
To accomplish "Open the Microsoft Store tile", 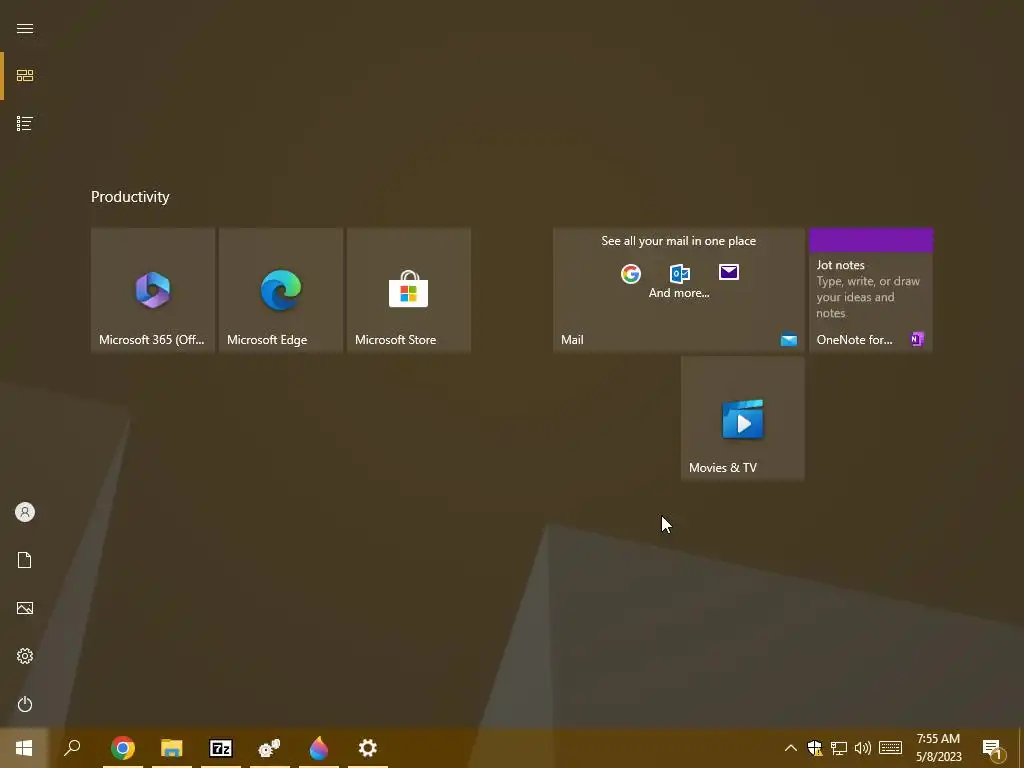I will pyautogui.click(x=409, y=290).
